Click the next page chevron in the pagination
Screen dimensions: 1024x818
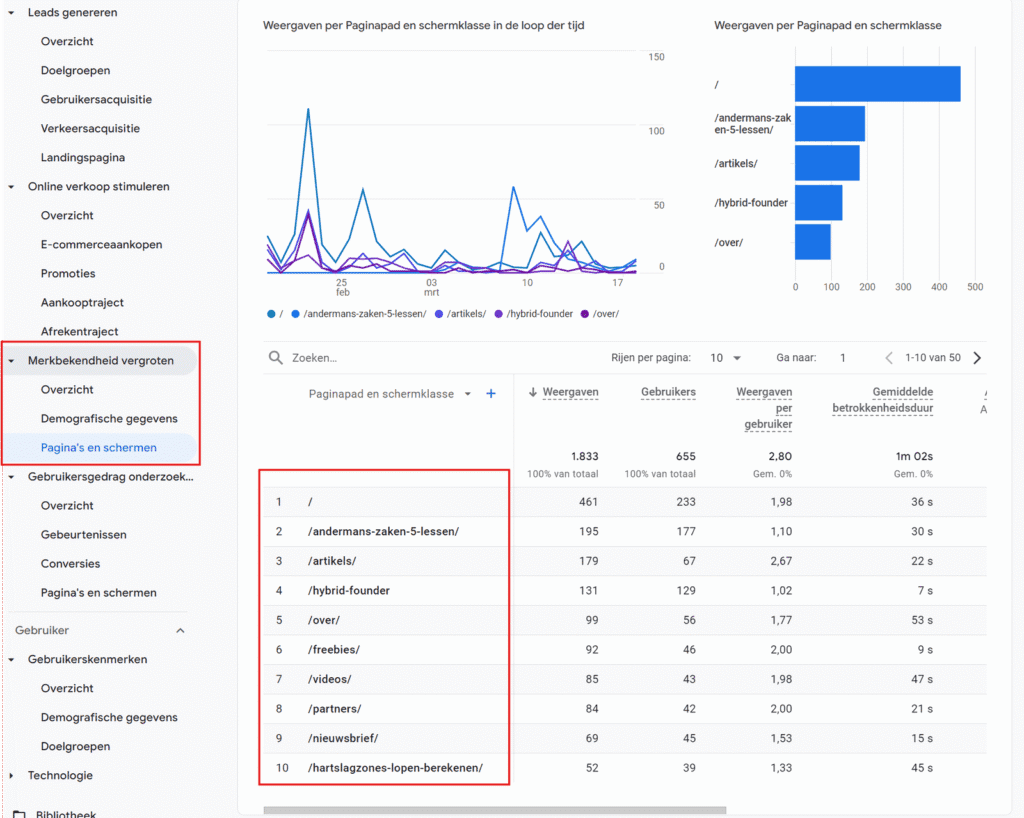point(977,356)
